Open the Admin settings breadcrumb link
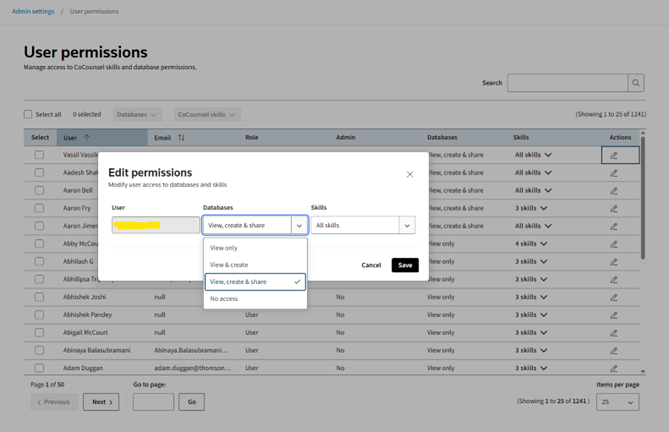Image resolution: width=669 pixels, height=432 pixels. coord(33,12)
